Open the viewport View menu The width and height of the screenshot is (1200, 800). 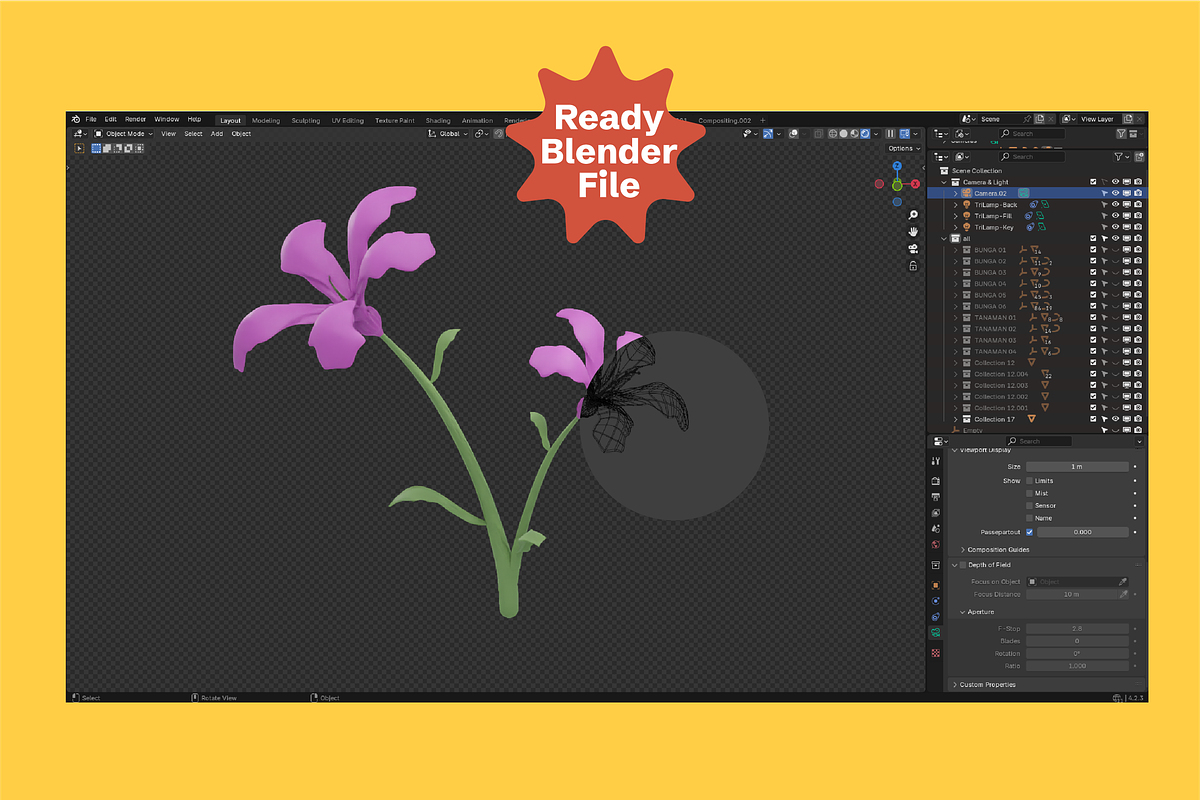(169, 133)
